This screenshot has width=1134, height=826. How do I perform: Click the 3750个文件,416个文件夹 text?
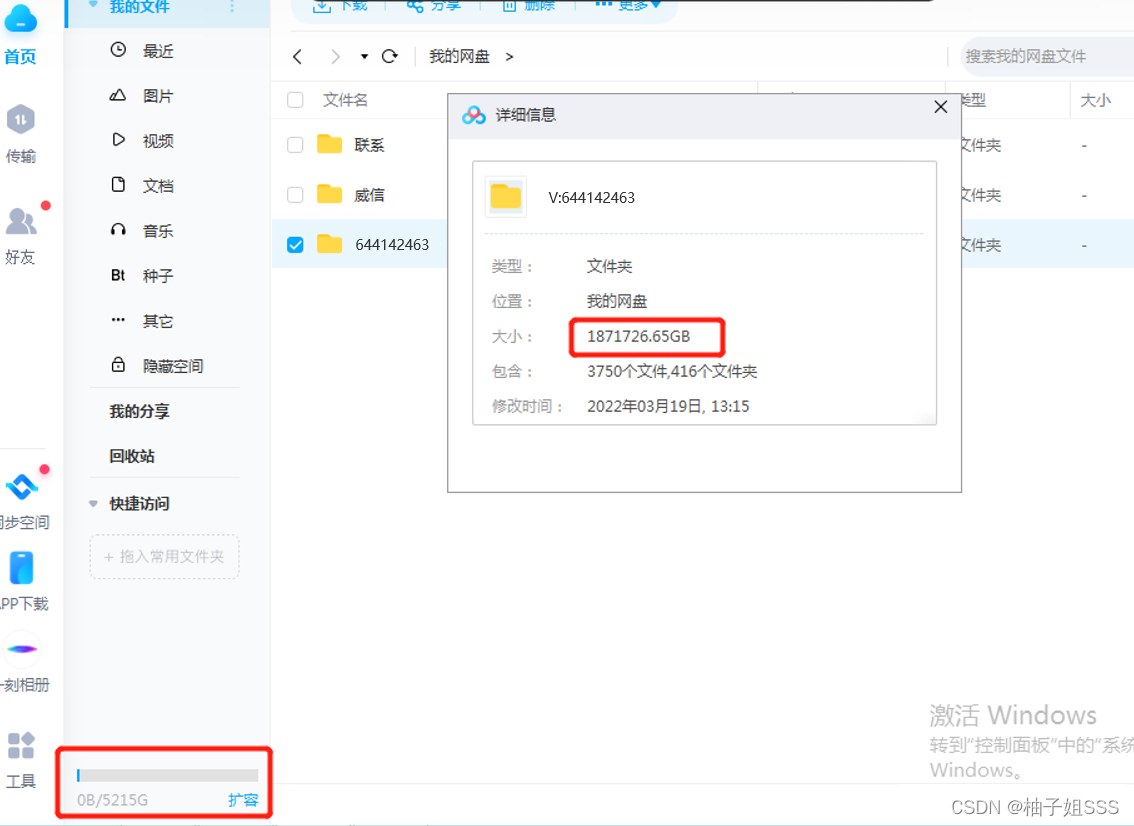pos(672,371)
